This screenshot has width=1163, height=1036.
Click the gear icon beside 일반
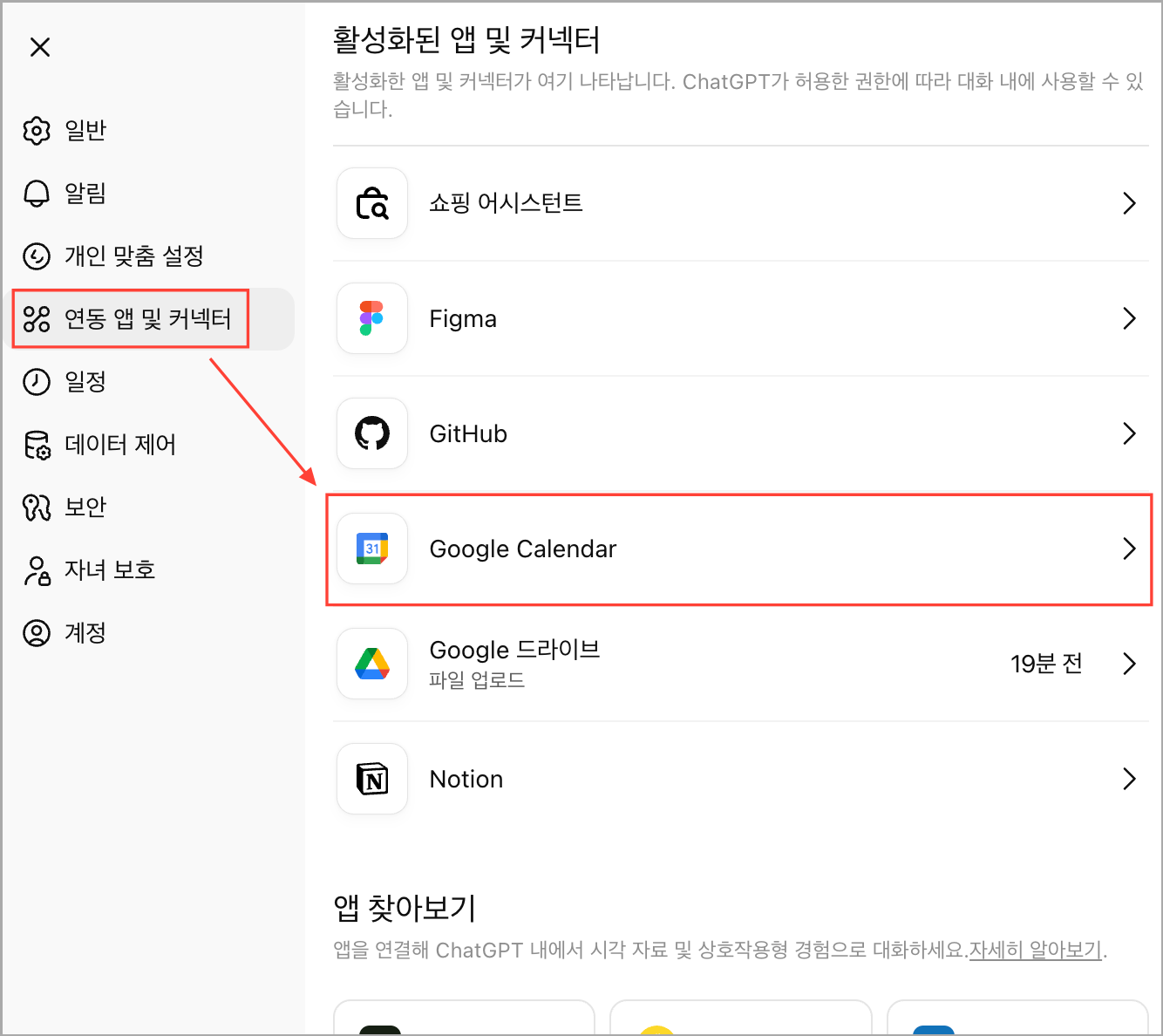[x=37, y=130]
